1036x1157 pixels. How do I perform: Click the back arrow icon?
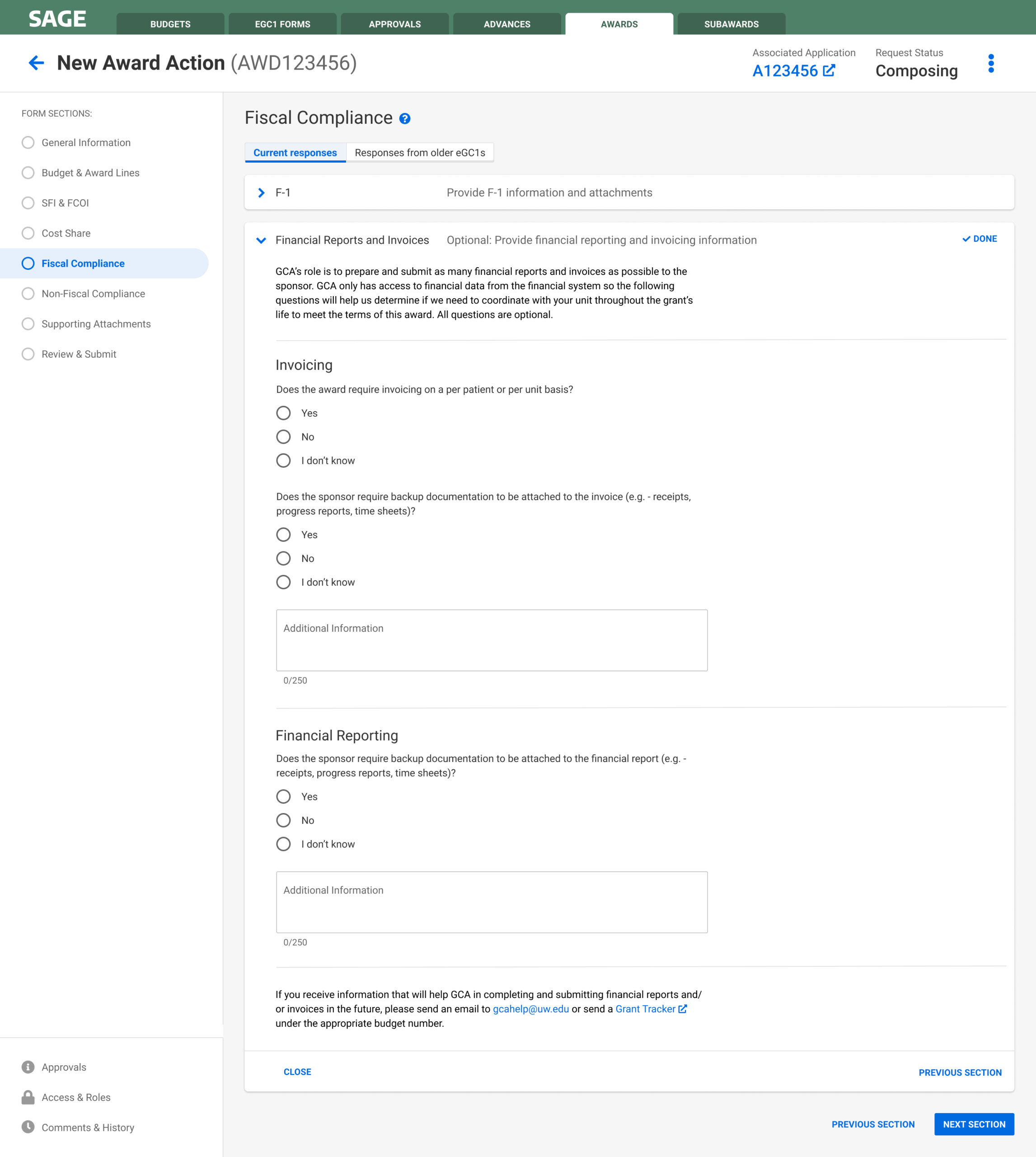pos(36,63)
